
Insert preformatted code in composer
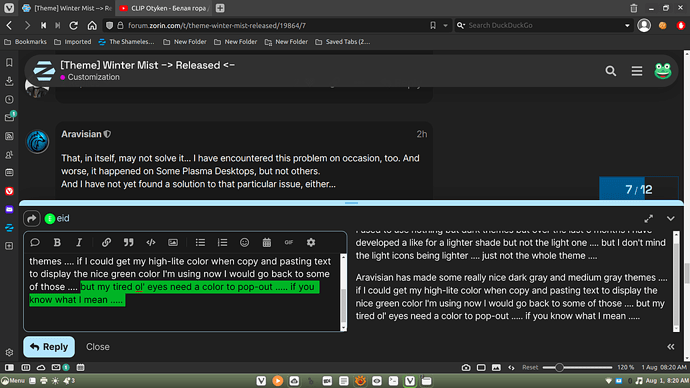[151, 242]
